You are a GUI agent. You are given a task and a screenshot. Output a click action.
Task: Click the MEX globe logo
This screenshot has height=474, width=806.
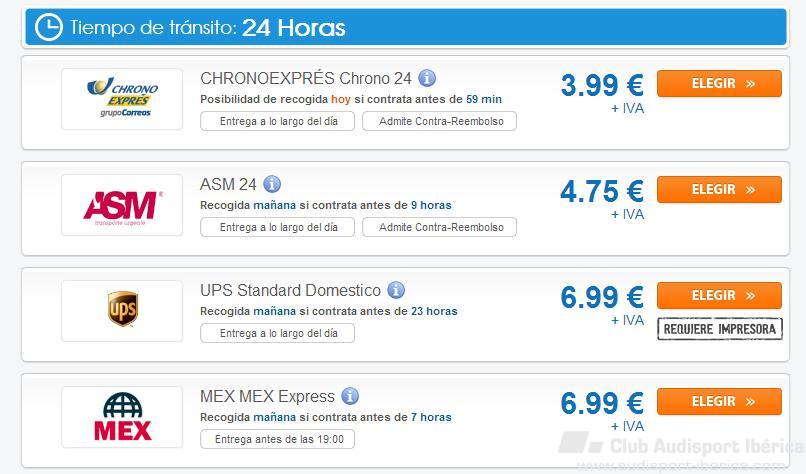(122, 417)
